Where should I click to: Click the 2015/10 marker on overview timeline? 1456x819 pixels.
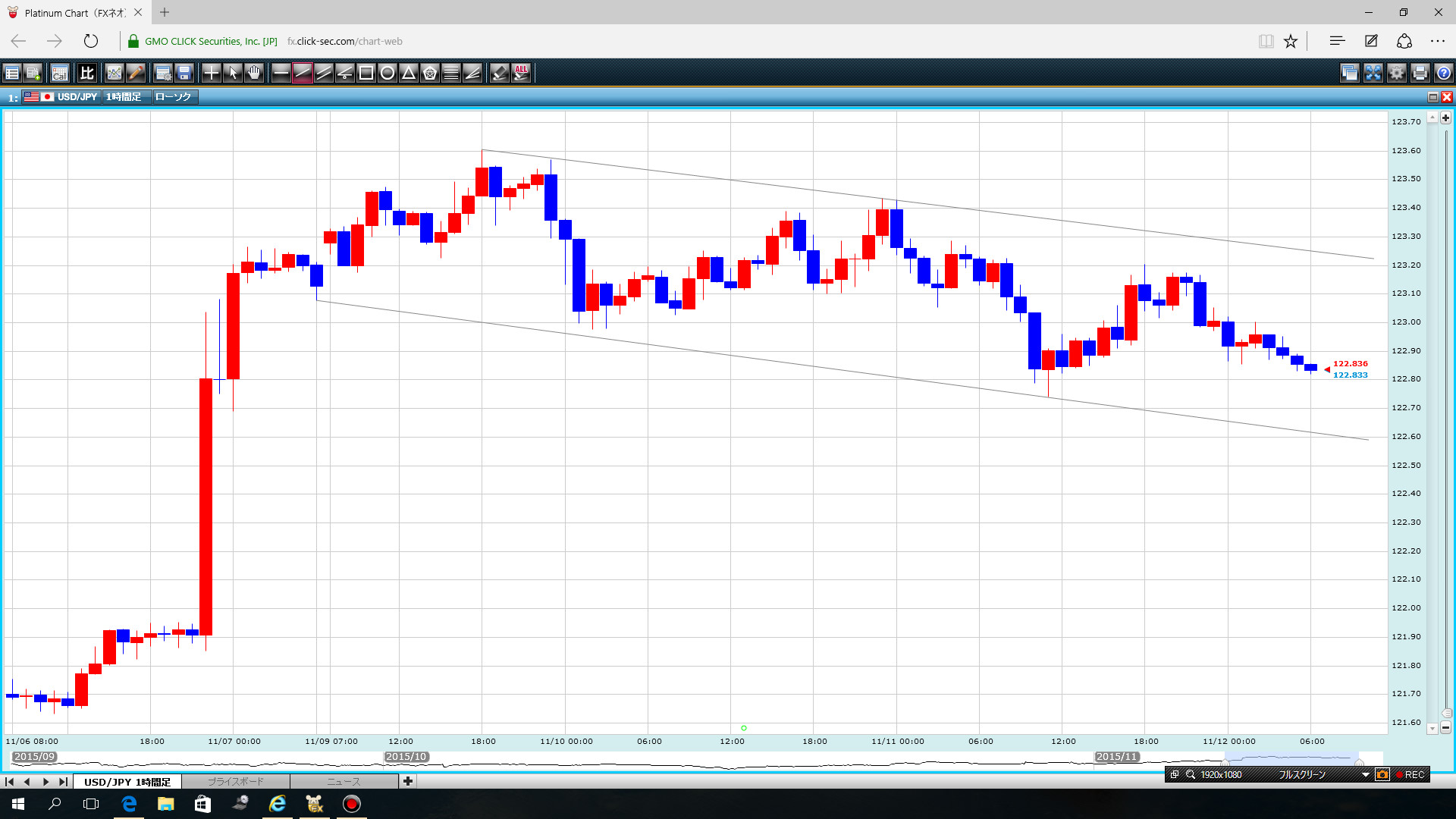pos(406,757)
